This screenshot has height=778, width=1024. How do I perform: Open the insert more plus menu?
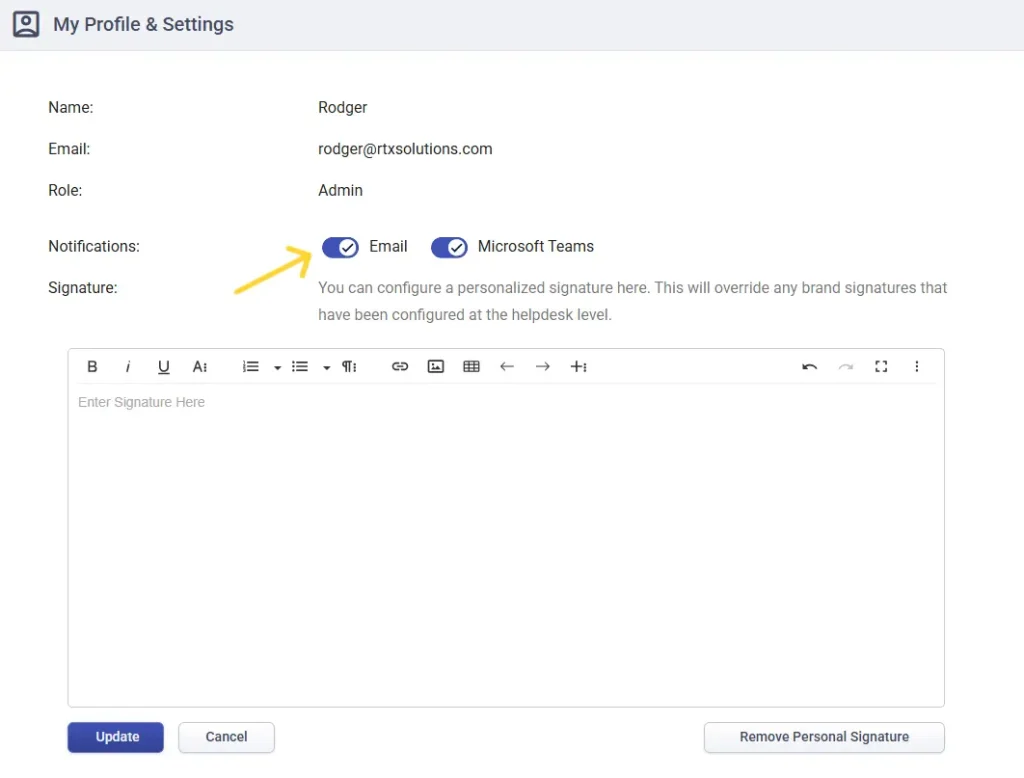[x=578, y=367]
